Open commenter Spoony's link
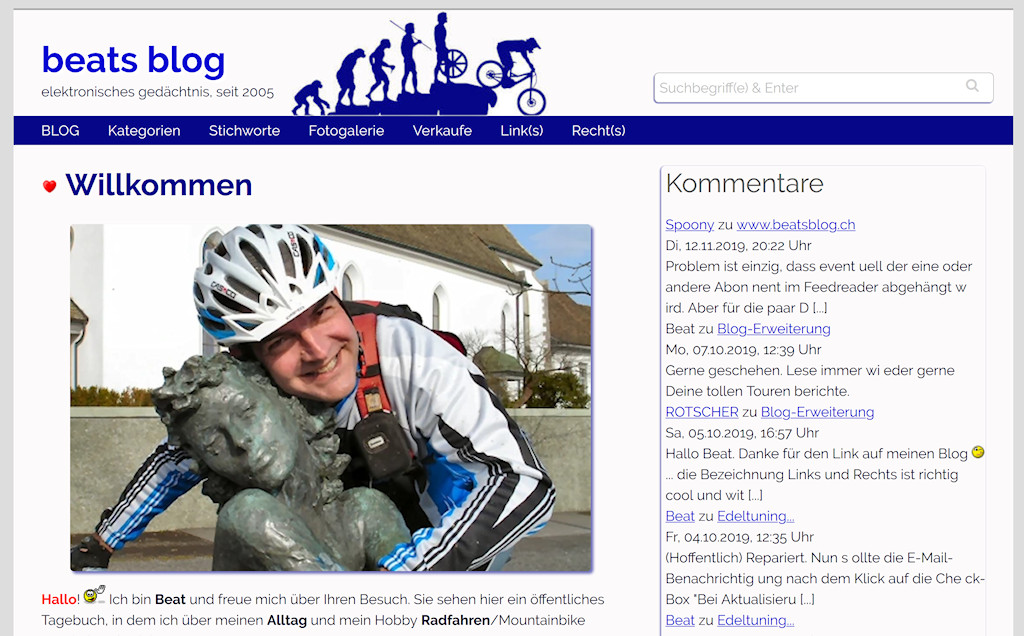The image size is (1024, 636). coord(690,225)
